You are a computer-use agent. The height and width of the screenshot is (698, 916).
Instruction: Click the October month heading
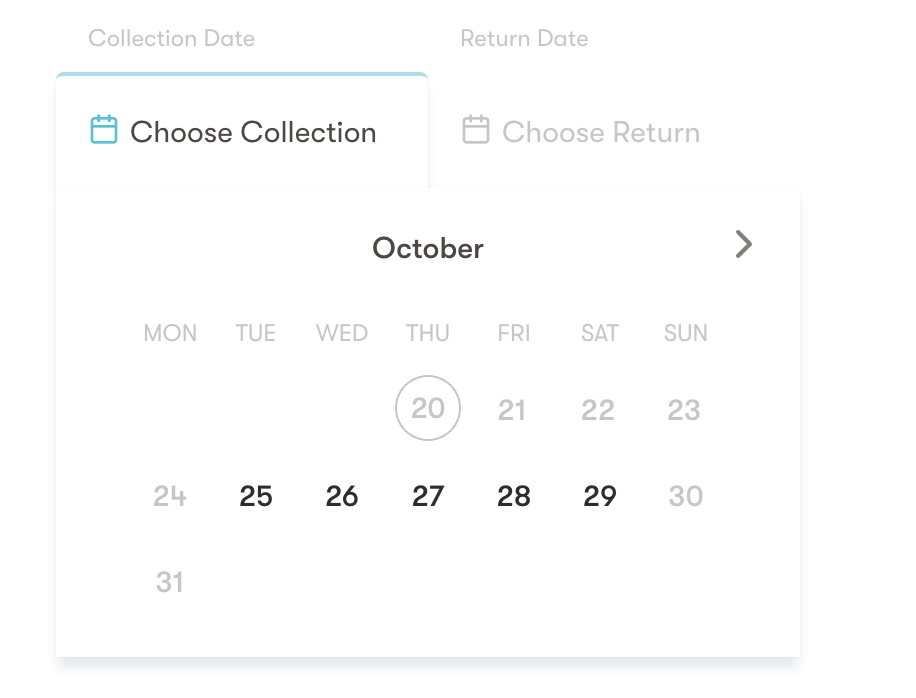tap(428, 248)
